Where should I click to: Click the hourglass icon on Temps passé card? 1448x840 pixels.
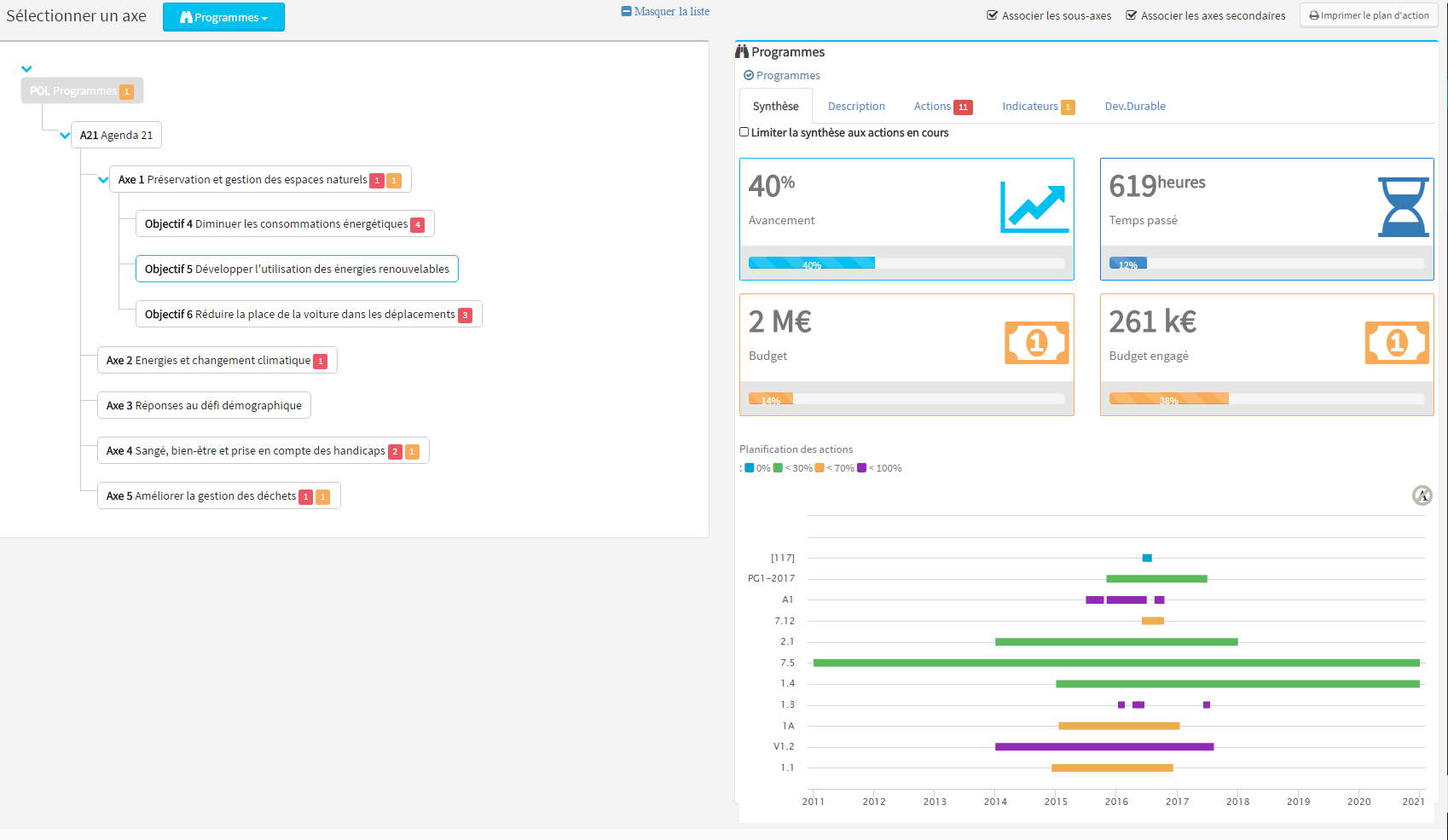coord(1403,203)
